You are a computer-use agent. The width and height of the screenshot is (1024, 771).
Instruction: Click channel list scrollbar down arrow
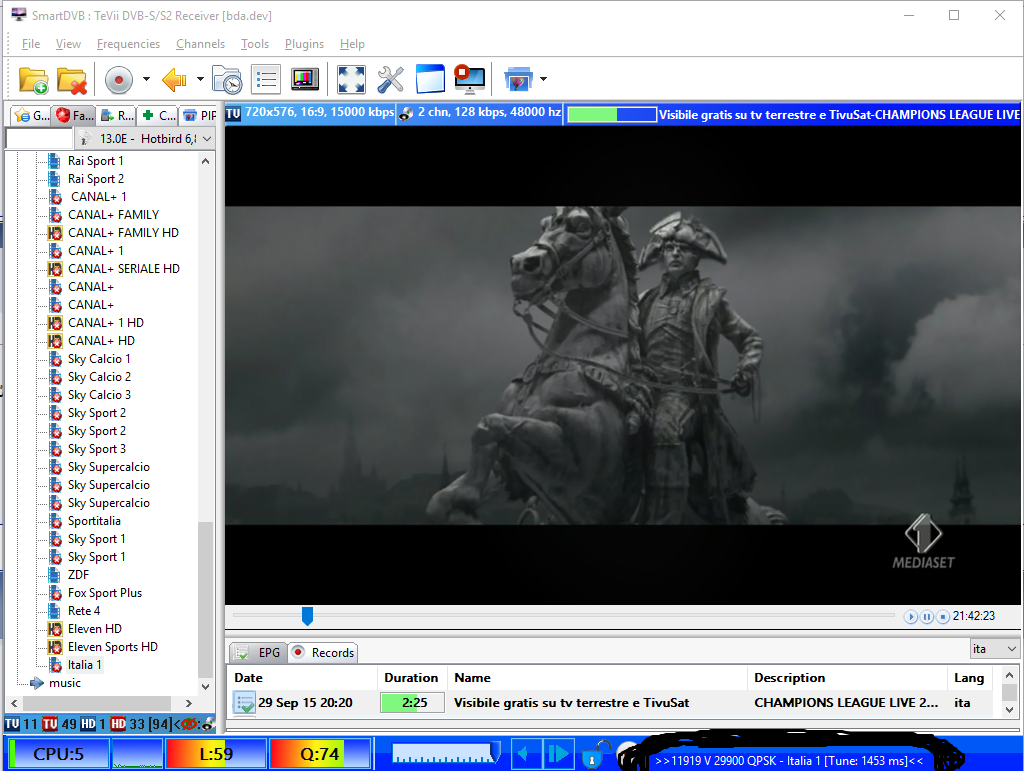coord(206,686)
